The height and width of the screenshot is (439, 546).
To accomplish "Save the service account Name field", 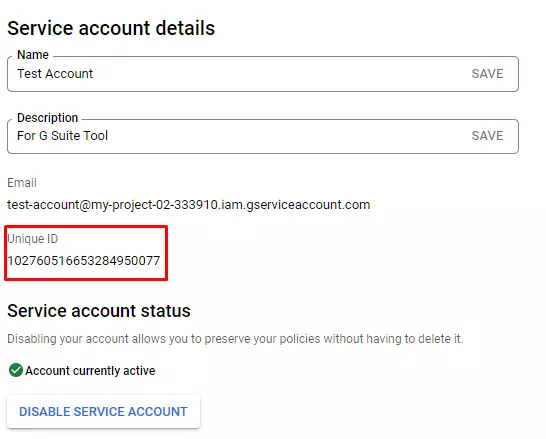I will pyautogui.click(x=487, y=74).
